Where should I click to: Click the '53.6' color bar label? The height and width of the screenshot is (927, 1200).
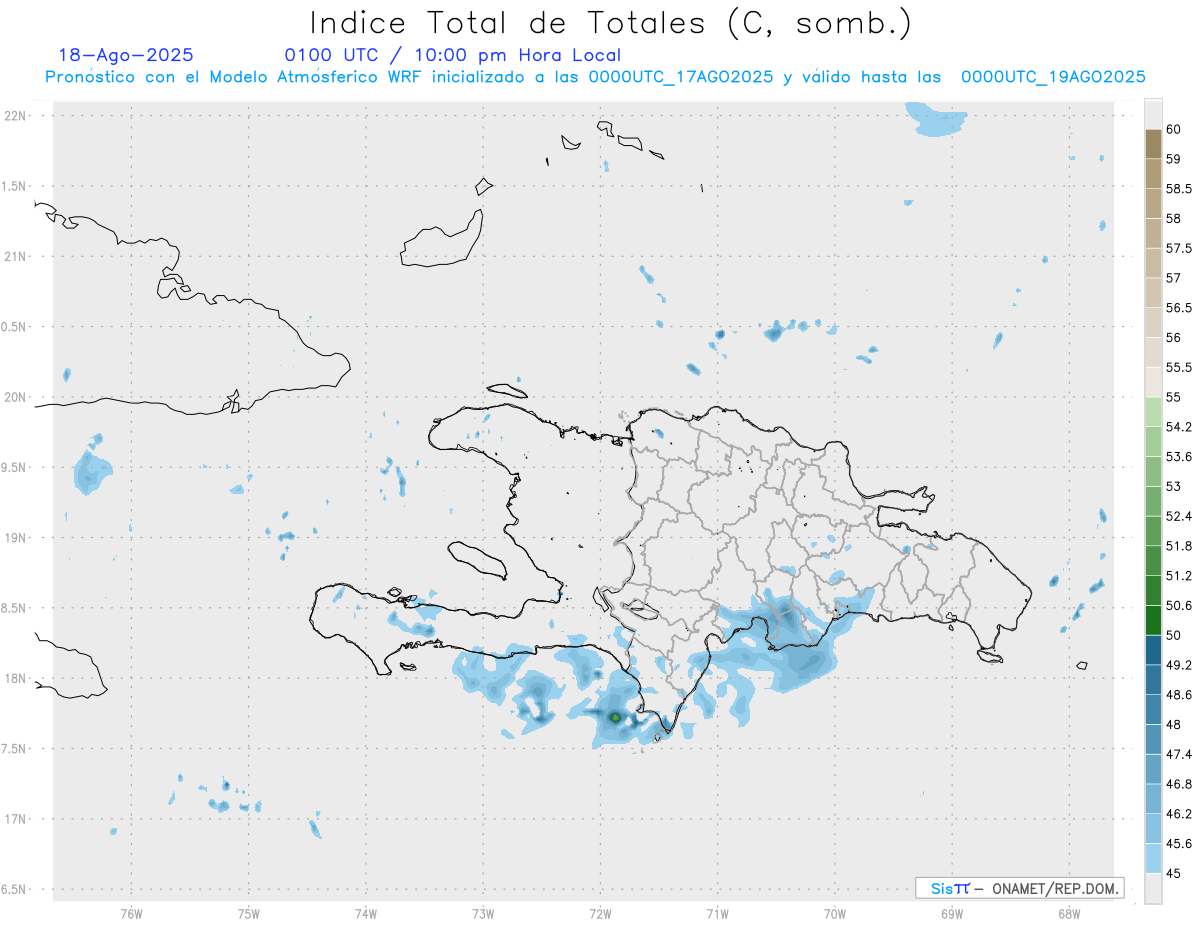[1179, 457]
